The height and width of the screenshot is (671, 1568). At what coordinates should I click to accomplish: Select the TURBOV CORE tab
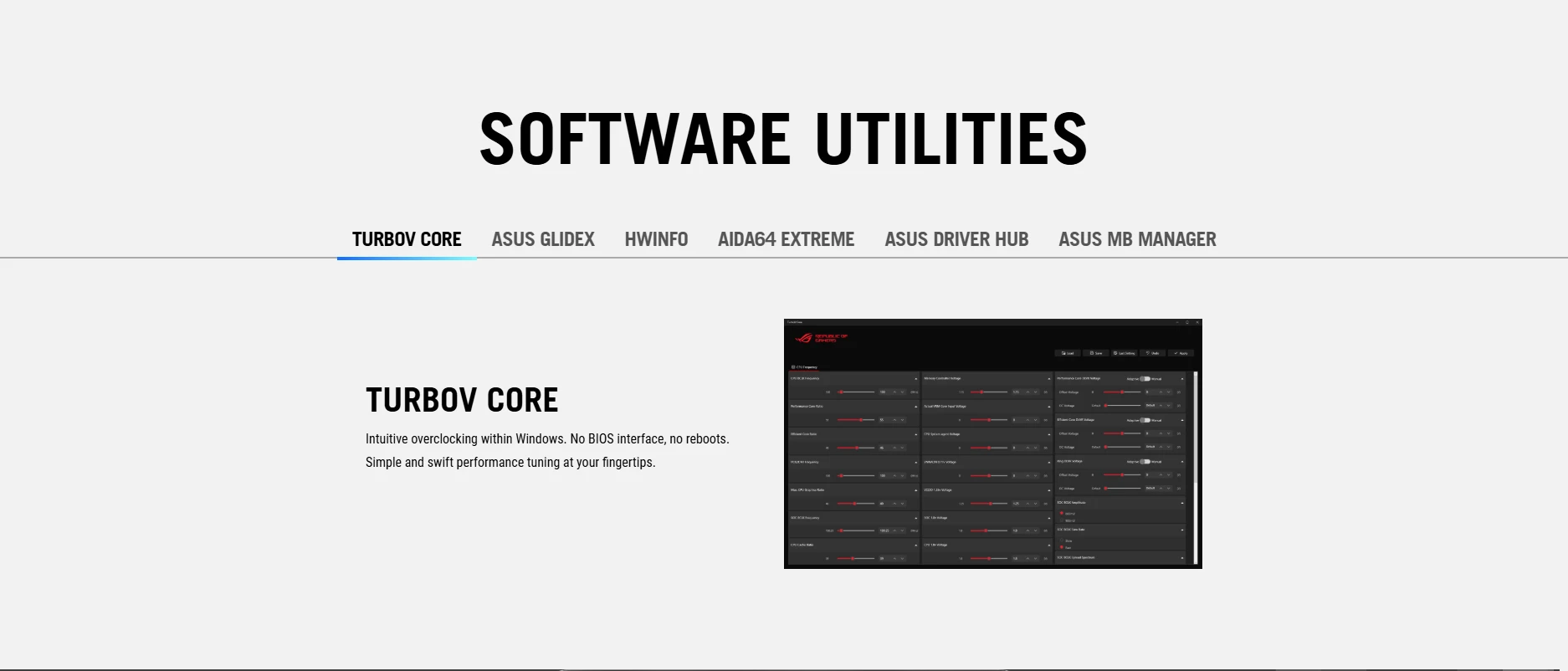pos(407,239)
